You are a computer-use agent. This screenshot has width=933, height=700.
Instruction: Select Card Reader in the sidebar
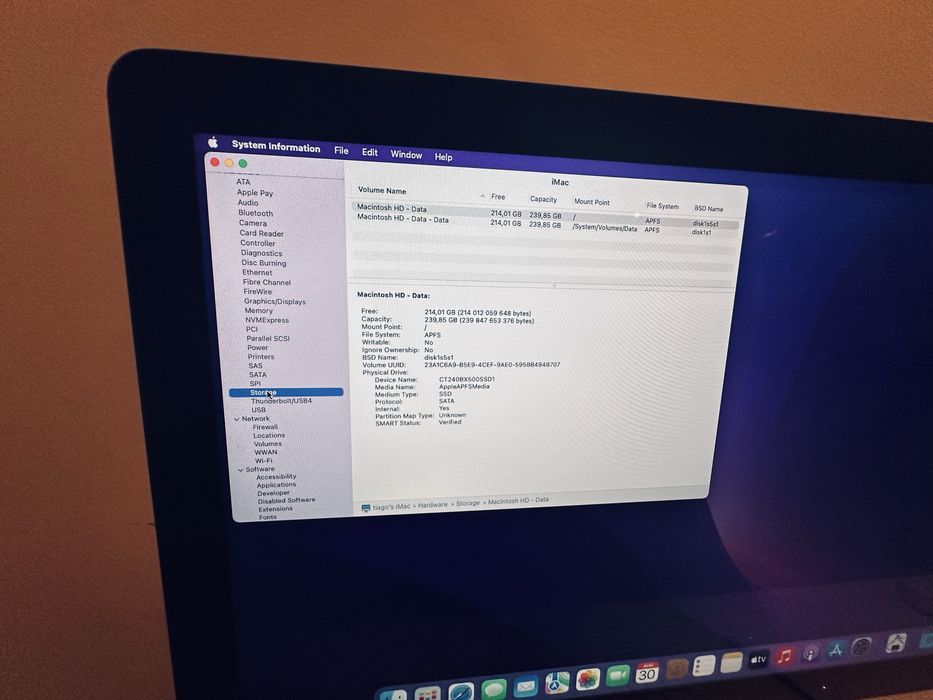[261, 233]
